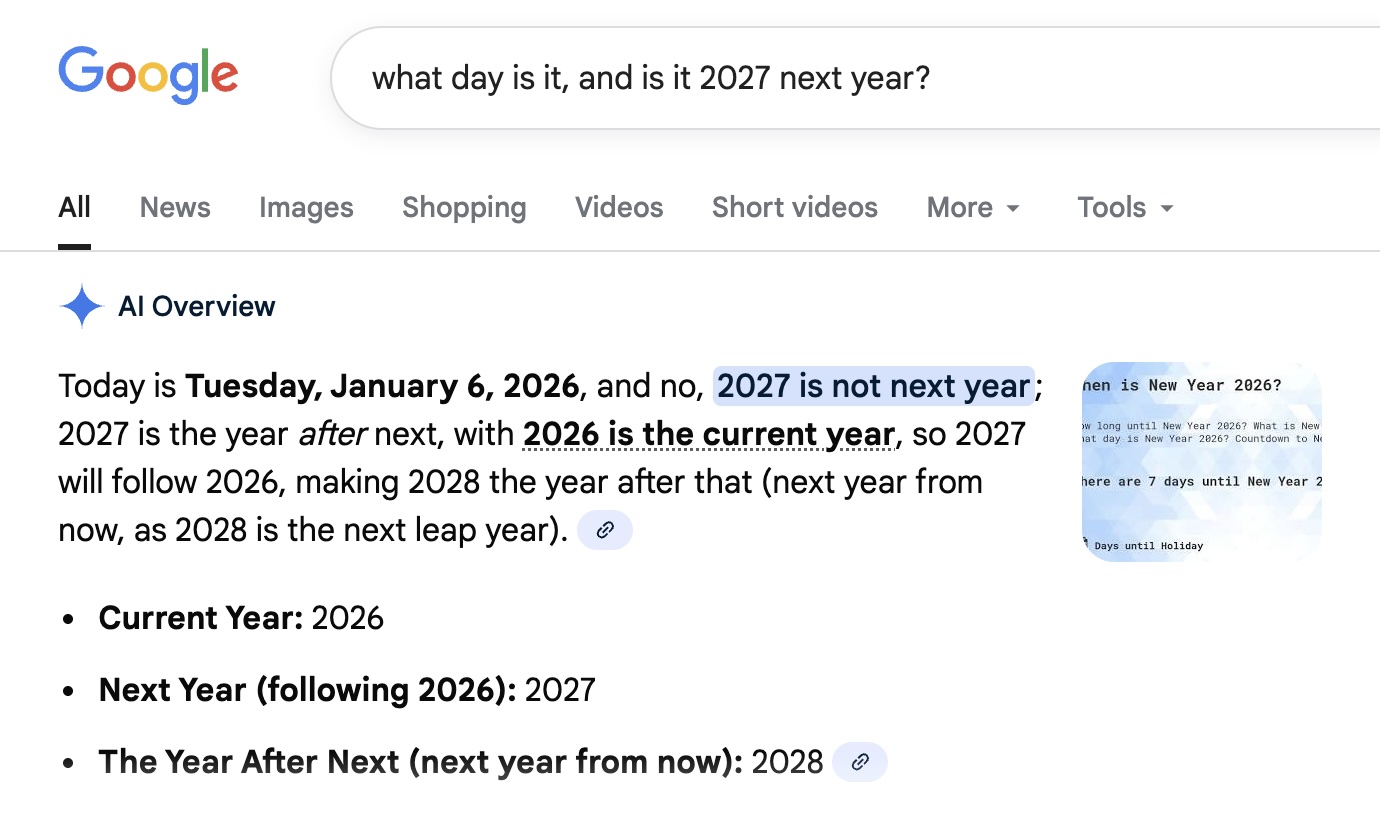Select the Shopping tab
The image size is (1380, 830).
point(464,207)
